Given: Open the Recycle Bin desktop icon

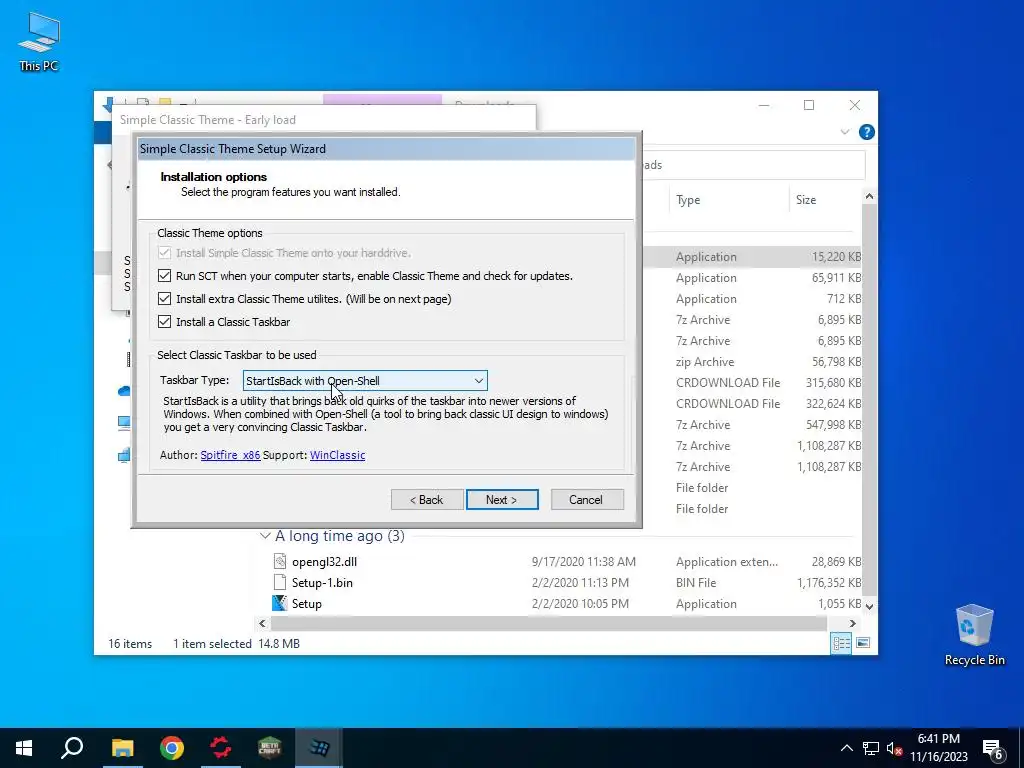Looking at the screenshot, I should pyautogui.click(x=974, y=635).
